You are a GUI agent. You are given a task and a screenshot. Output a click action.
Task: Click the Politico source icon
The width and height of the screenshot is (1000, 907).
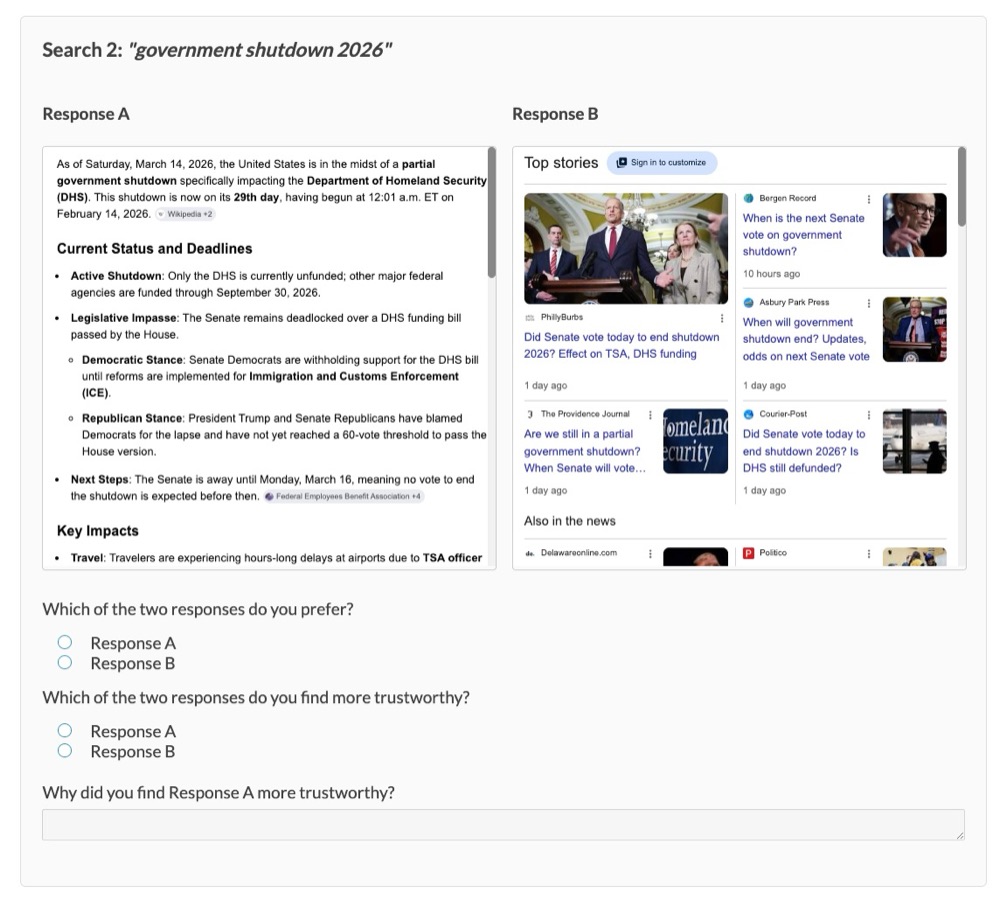[x=749, y=553]
